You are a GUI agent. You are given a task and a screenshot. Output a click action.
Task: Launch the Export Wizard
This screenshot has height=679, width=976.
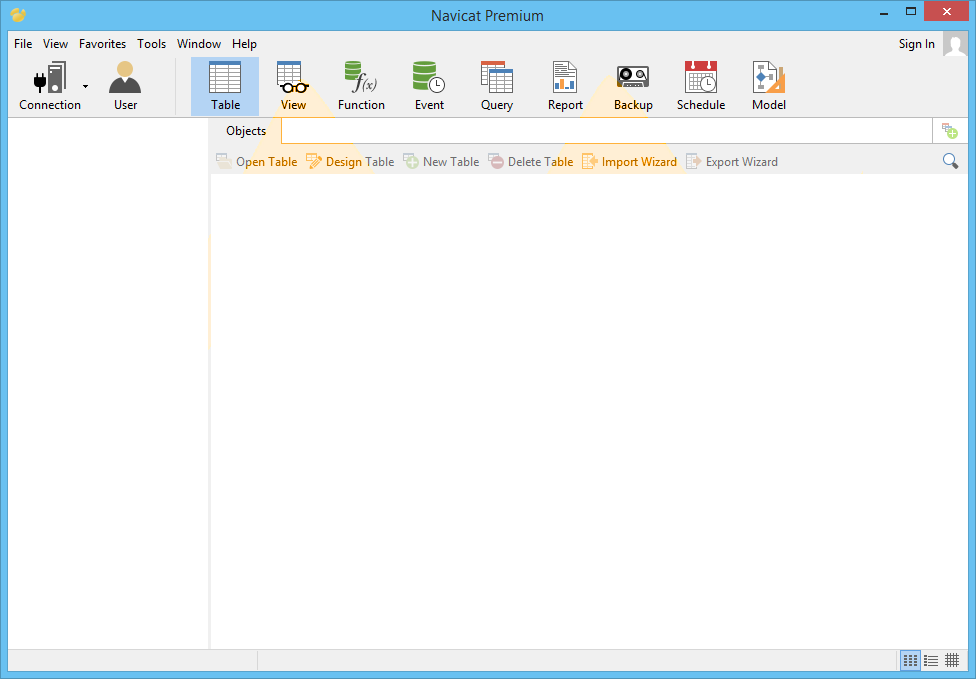[731, 162]
